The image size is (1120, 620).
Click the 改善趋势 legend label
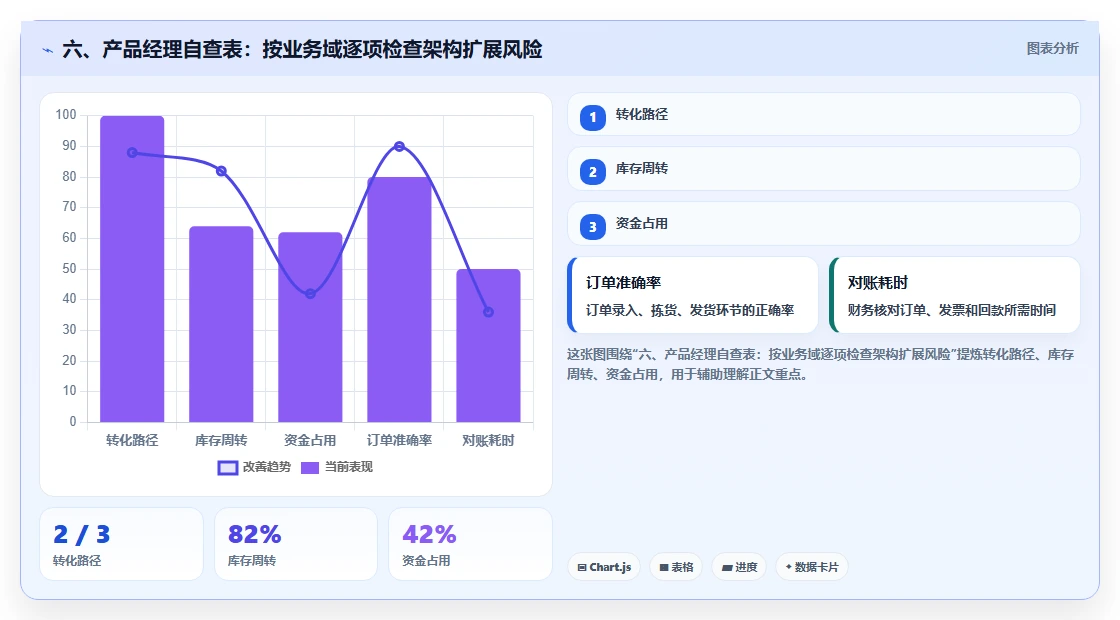point(266,467)
